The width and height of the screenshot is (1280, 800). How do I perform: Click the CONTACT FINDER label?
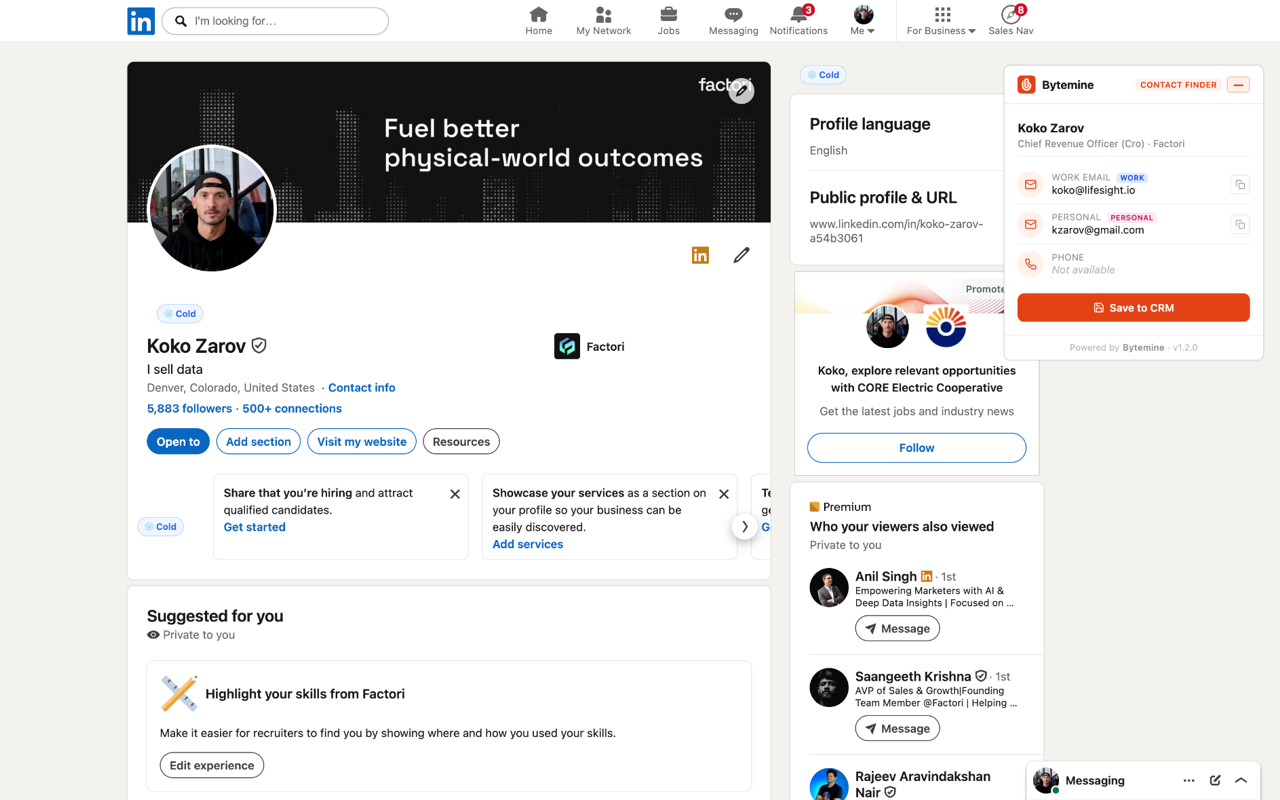[x=1178, y=85]
